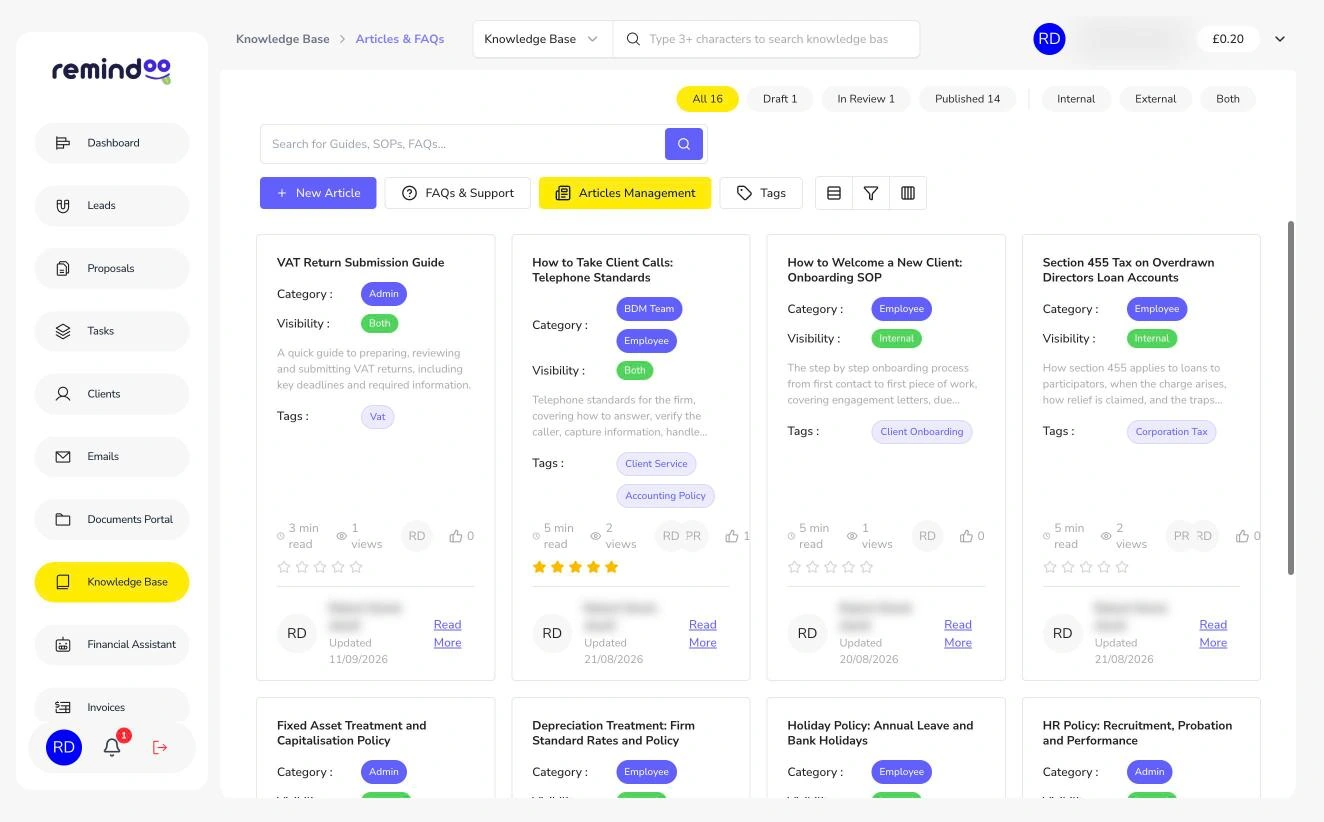This screenshot has height=822, width=1324.
Task: Filter by In Review 1
Action: [x=866, y=99]
